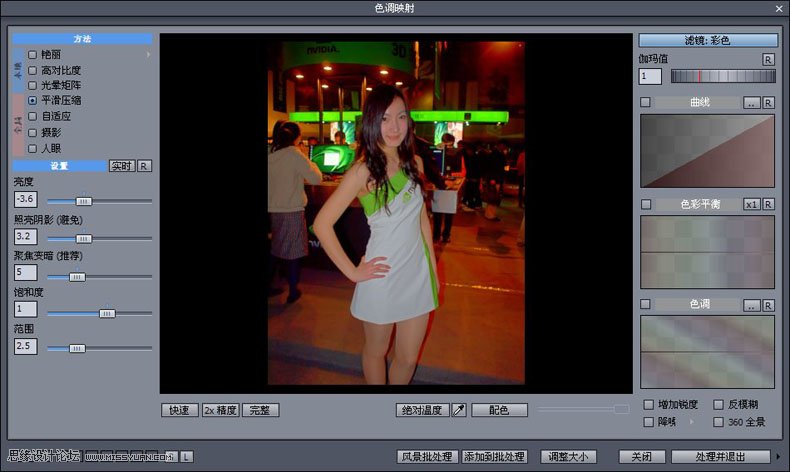Switch to the blue side tab in 方法

click(x=18, y=69)
